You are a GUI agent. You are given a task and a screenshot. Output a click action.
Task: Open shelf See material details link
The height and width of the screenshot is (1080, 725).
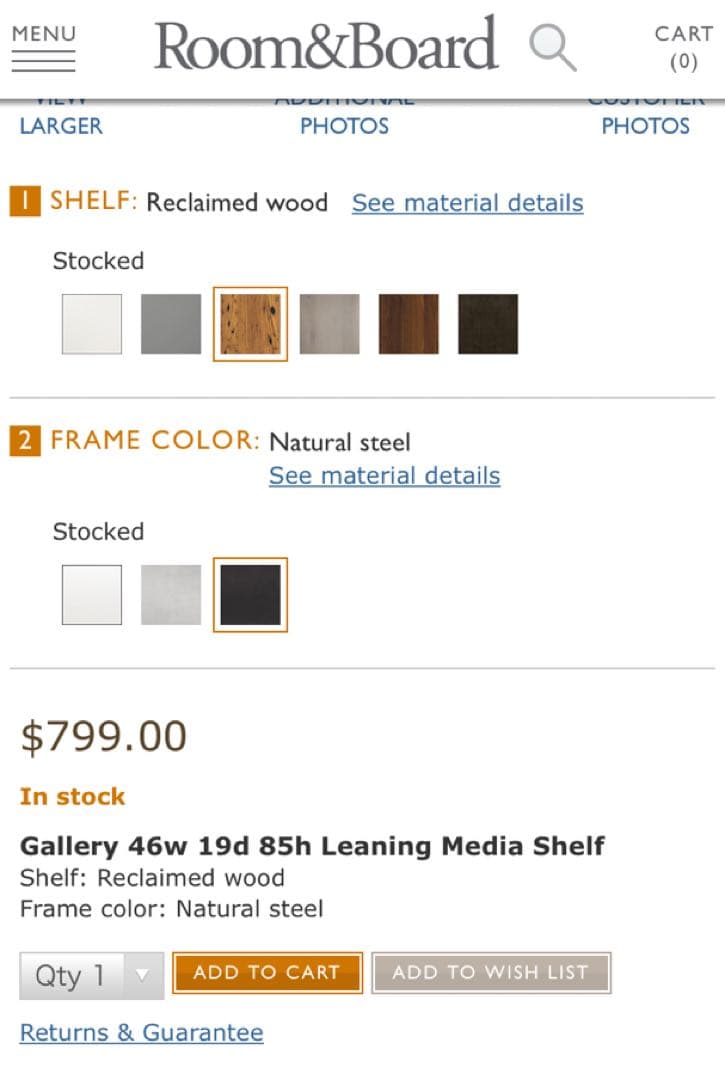tap(467, 203)
